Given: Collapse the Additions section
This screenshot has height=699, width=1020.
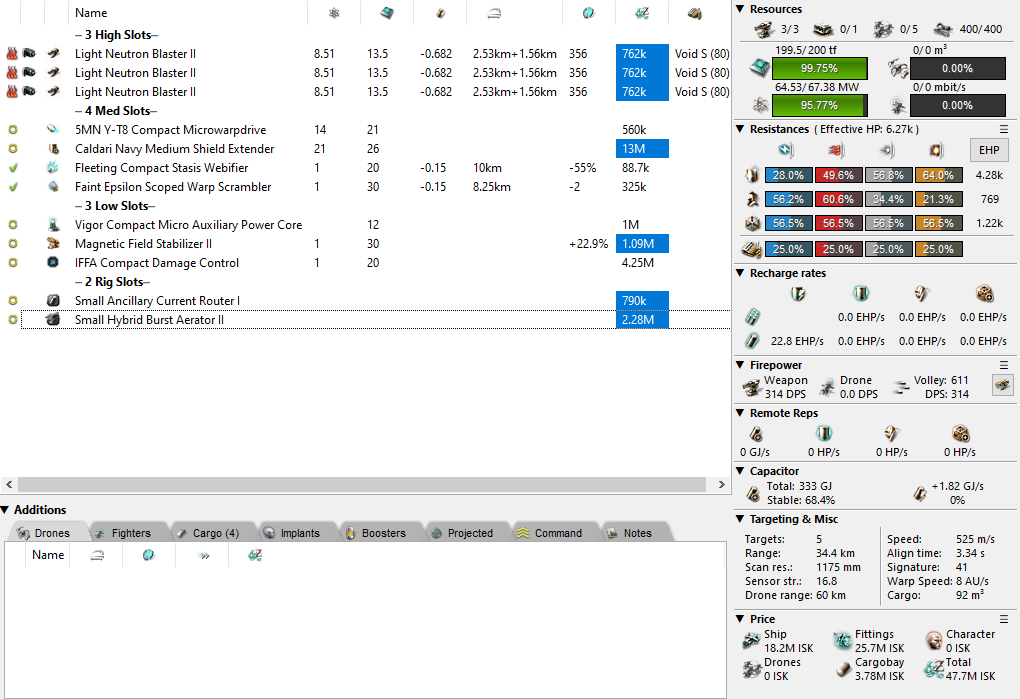Looking at the screenshot, I should pos(6,510).
